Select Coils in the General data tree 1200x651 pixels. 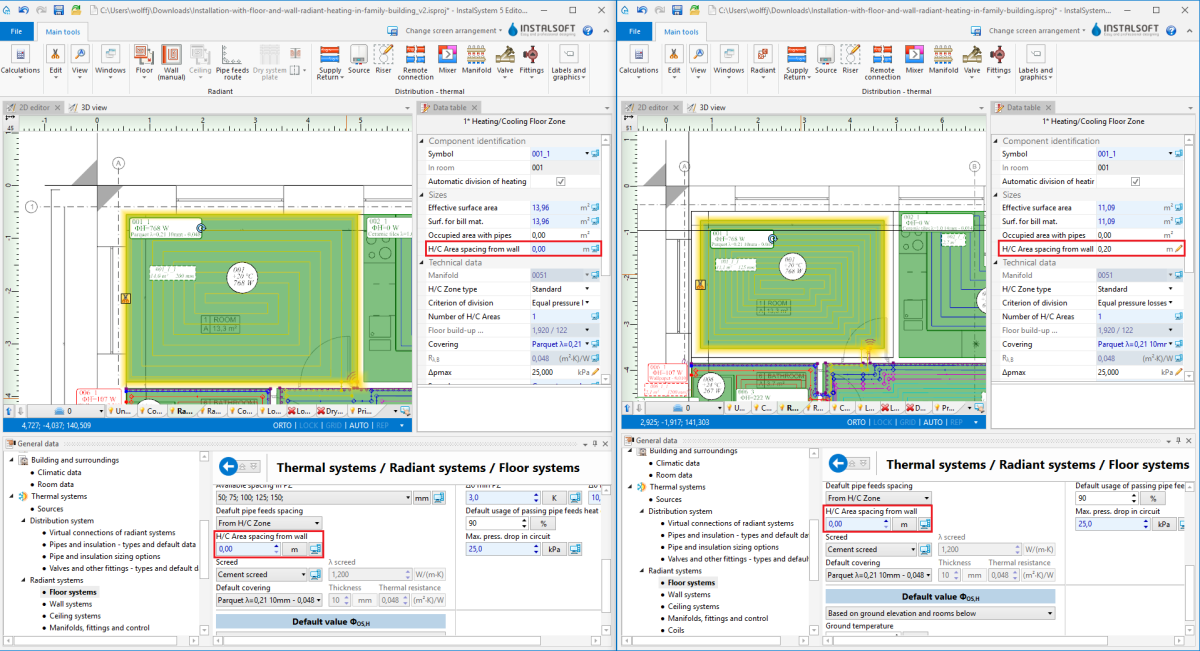[679, 630]
